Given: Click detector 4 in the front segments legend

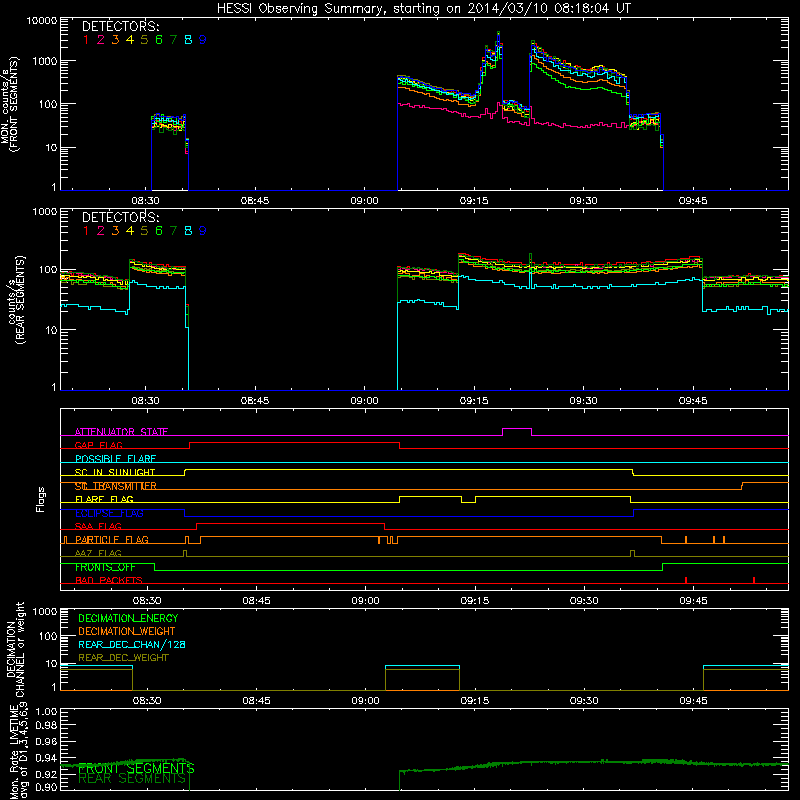Looking at the screenshot, I should [x=130, y=40].
